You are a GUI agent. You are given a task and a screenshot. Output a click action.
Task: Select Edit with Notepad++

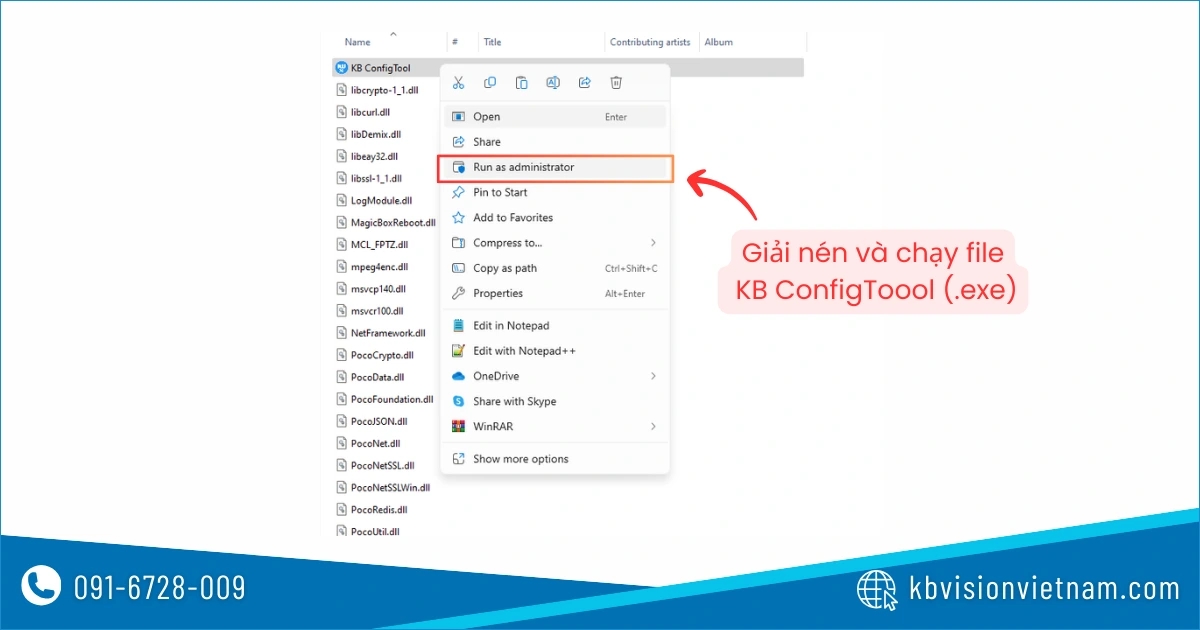click(x=524, y=351)
